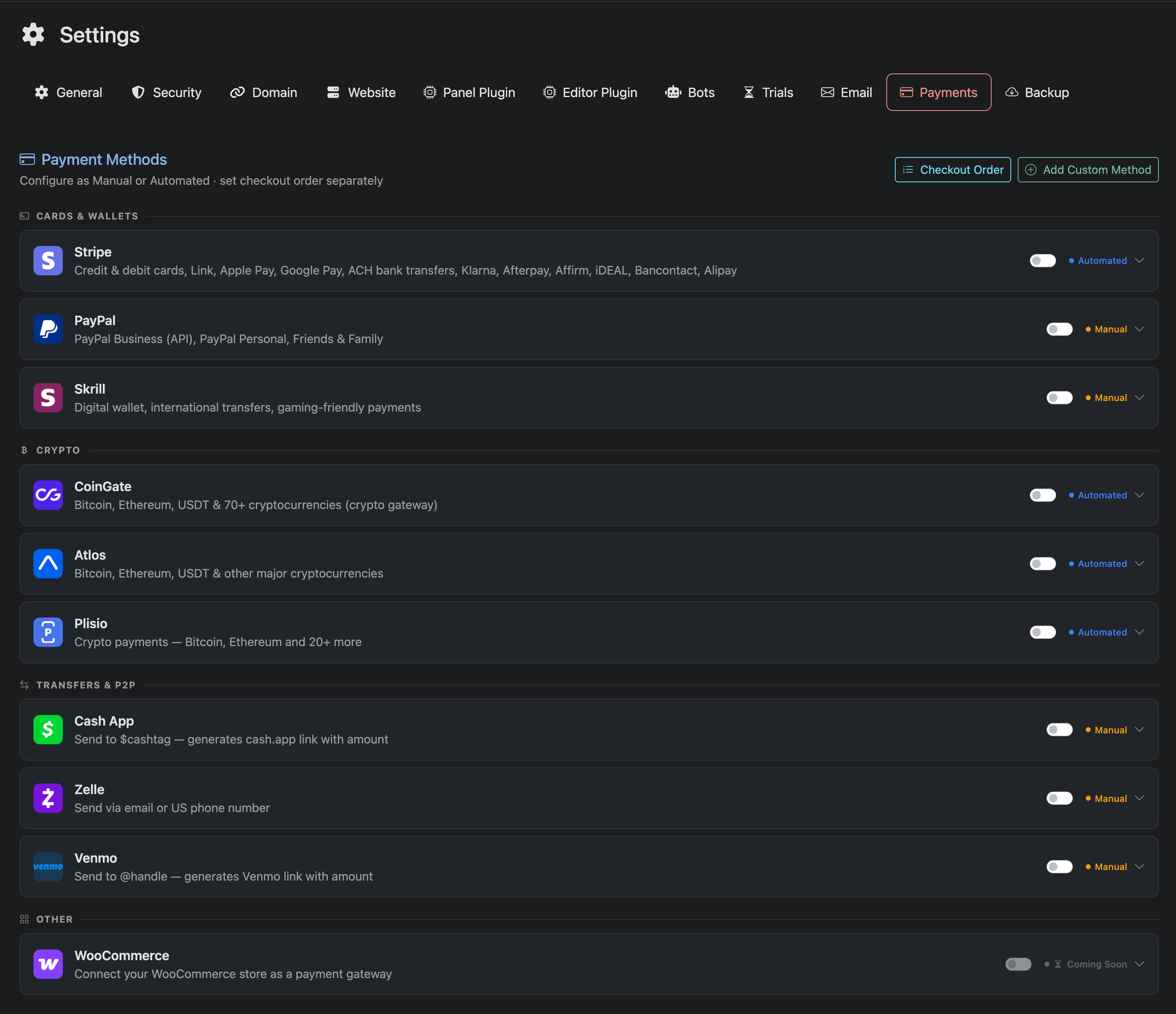Screen dimensions: 1176x1014
Task: Switch on the CoinGate toggle
Action: pos(1043,495)
